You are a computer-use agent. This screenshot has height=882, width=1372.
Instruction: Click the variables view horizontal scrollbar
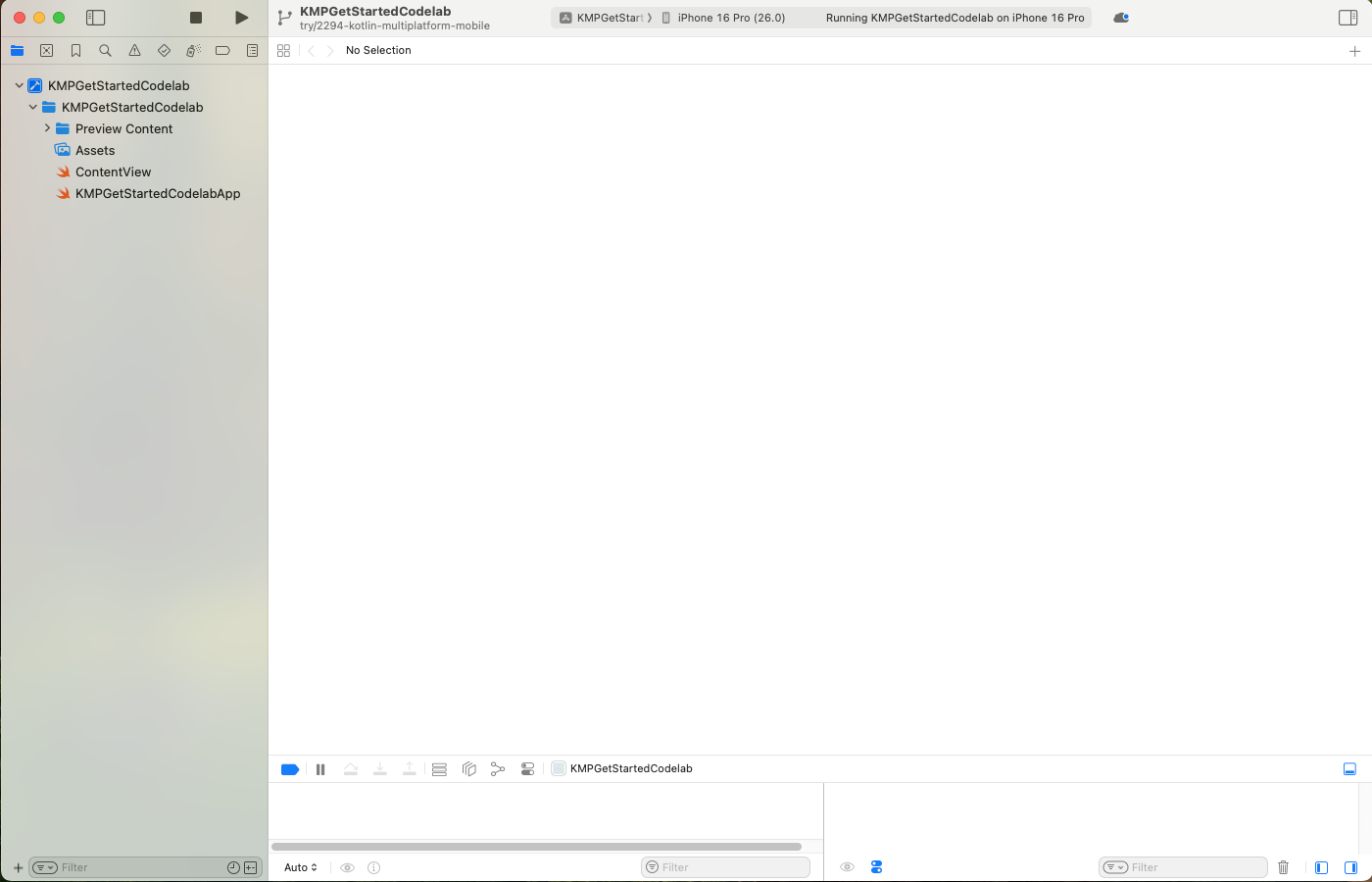pos(536,847)
